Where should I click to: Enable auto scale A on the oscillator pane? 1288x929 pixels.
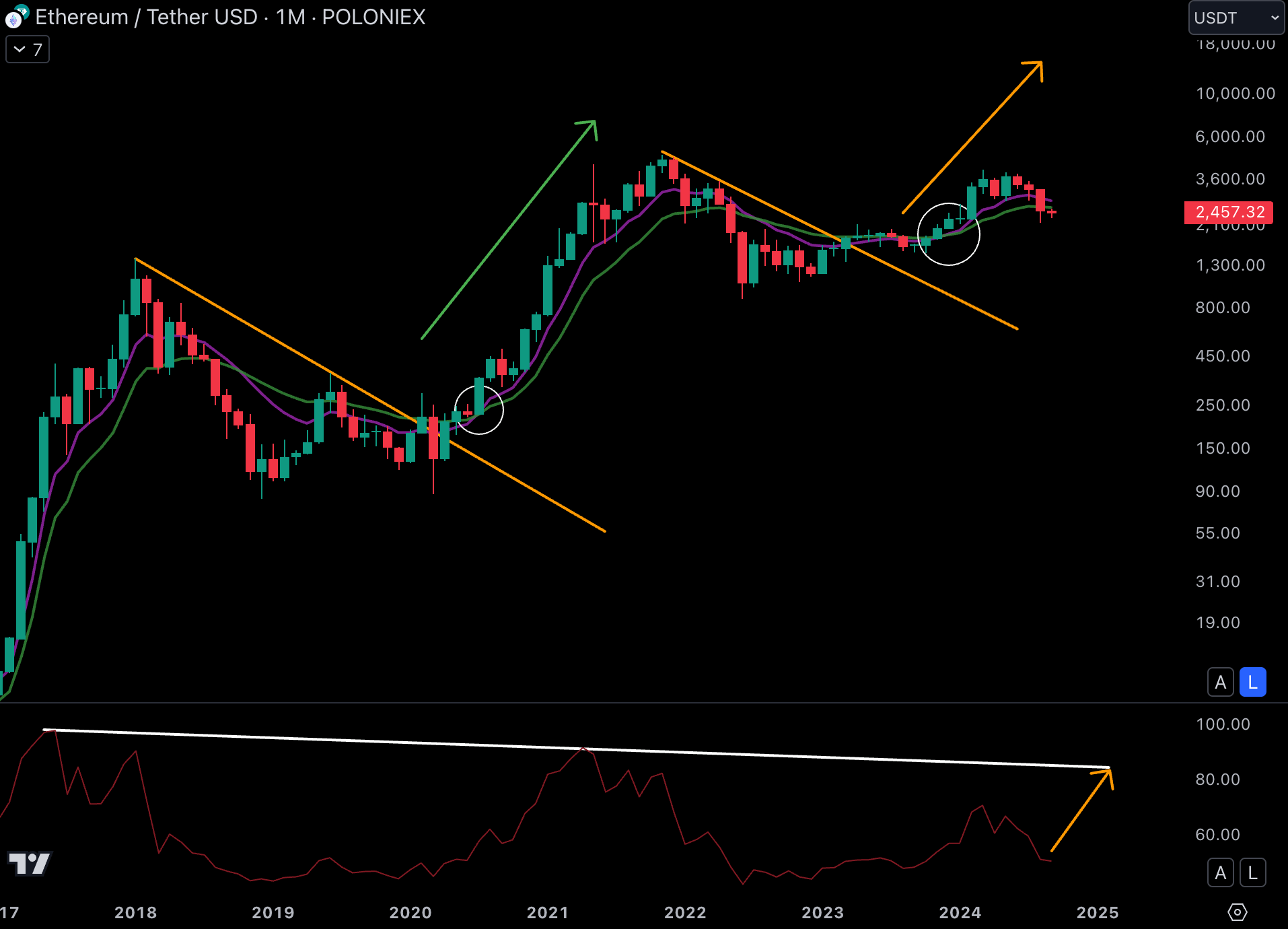[1220, 873]
